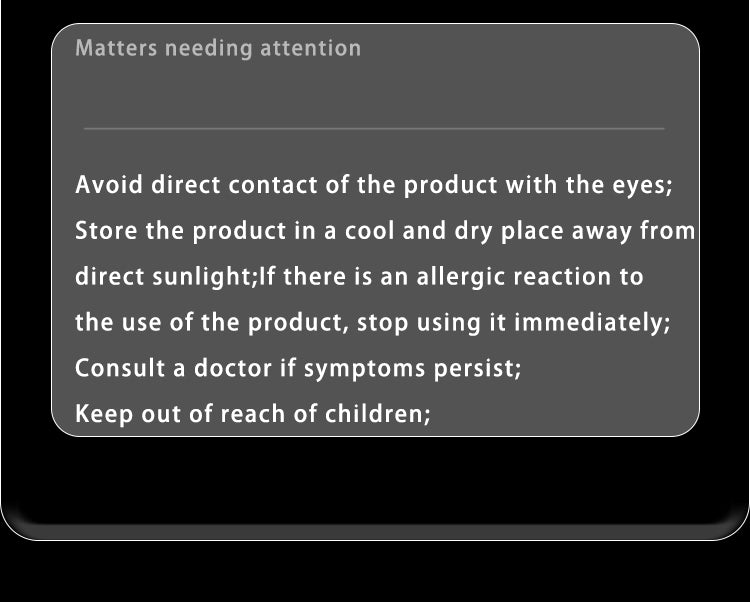The height and width of the screenshot is (602, 750).
Task: Select the word "Consult"
Action: 120,368
